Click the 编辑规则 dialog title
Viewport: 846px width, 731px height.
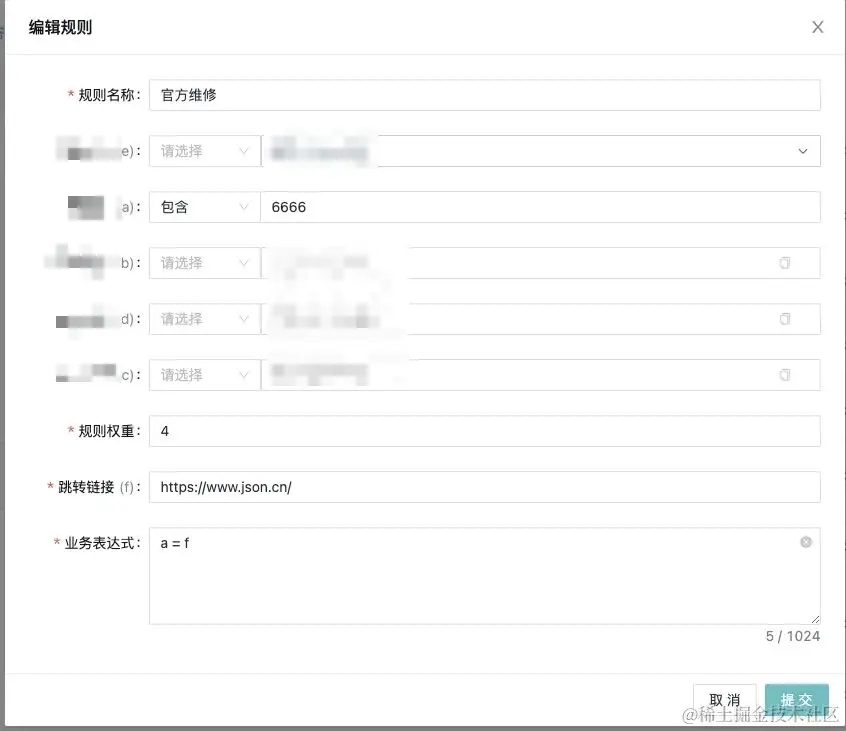[x=60, y=27]
